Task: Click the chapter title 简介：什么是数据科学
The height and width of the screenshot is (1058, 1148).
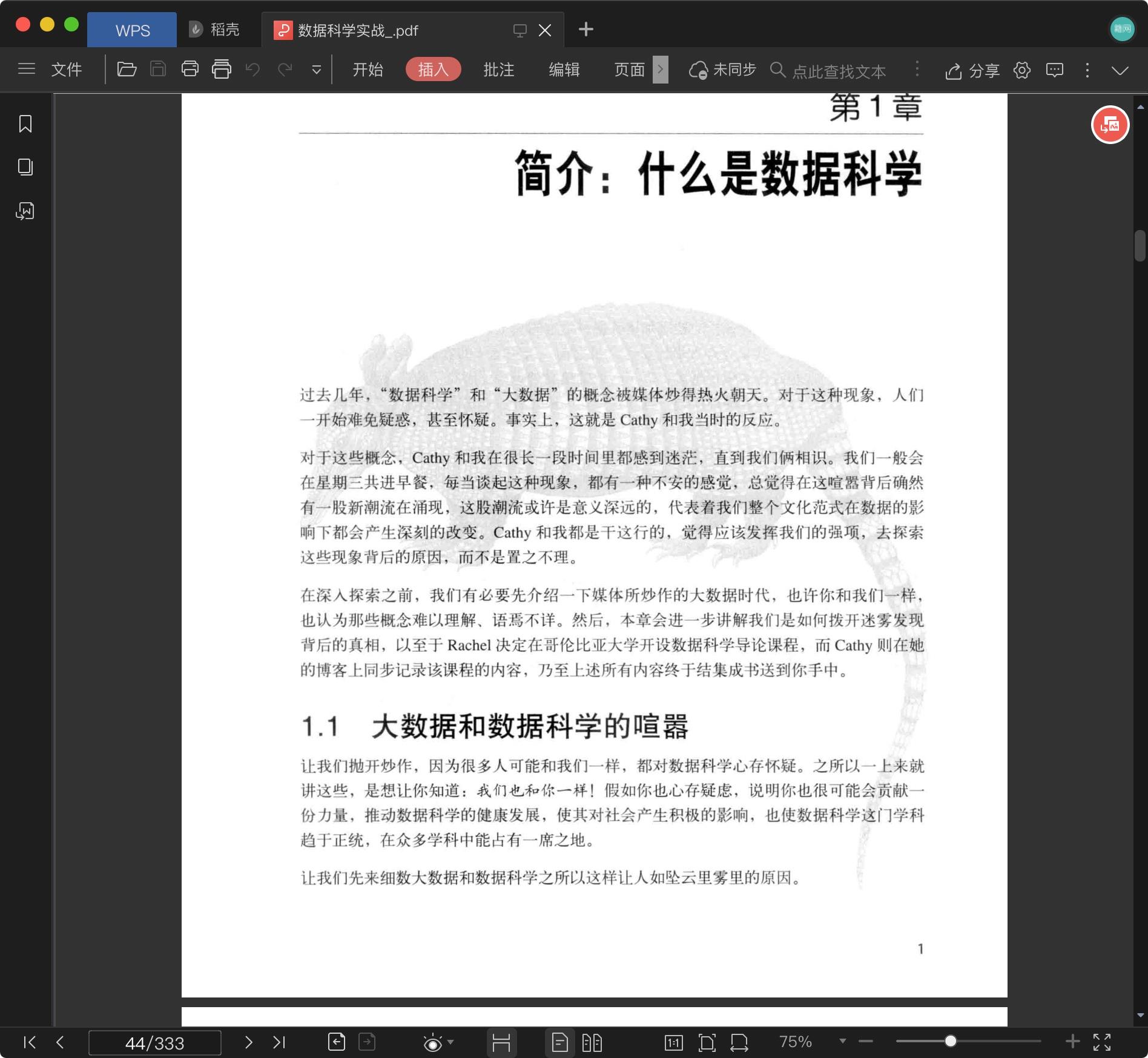Action: tap(718, 174)
